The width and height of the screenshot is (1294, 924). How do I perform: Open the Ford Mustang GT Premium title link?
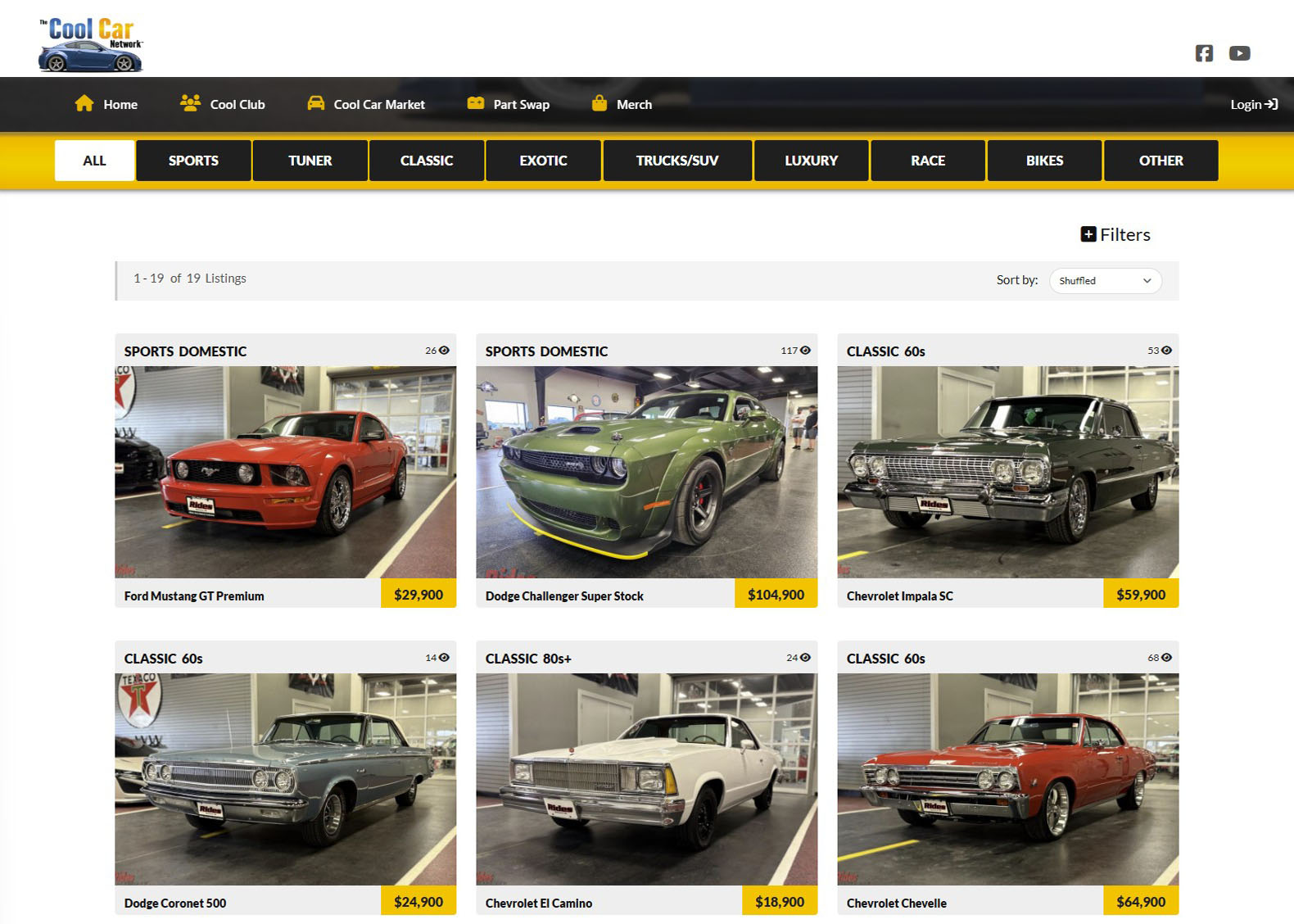194,596
